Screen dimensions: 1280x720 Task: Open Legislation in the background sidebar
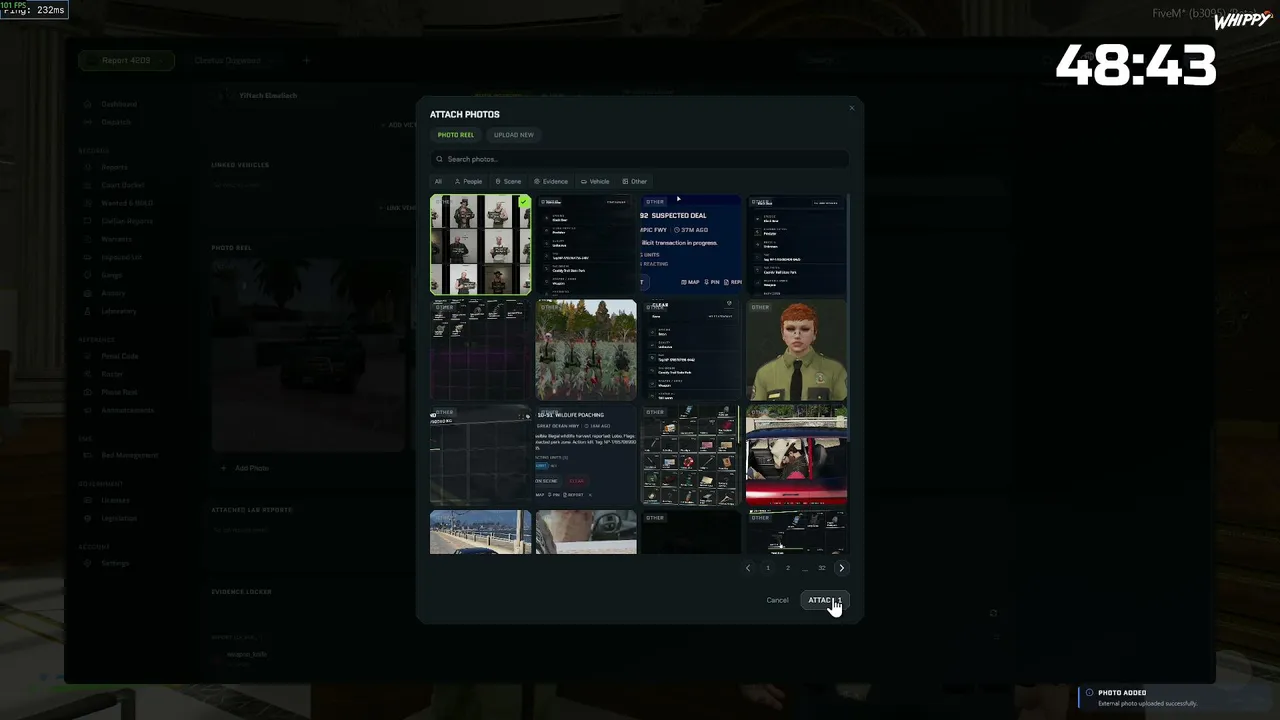[119, 518]
